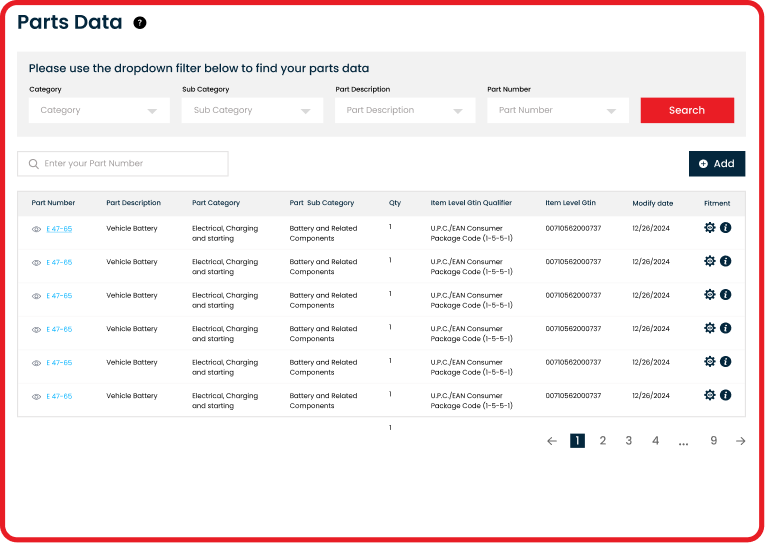This screenshot has width=765, height=543.
Task: Click the Part Description column header
Action: [133, 203]
